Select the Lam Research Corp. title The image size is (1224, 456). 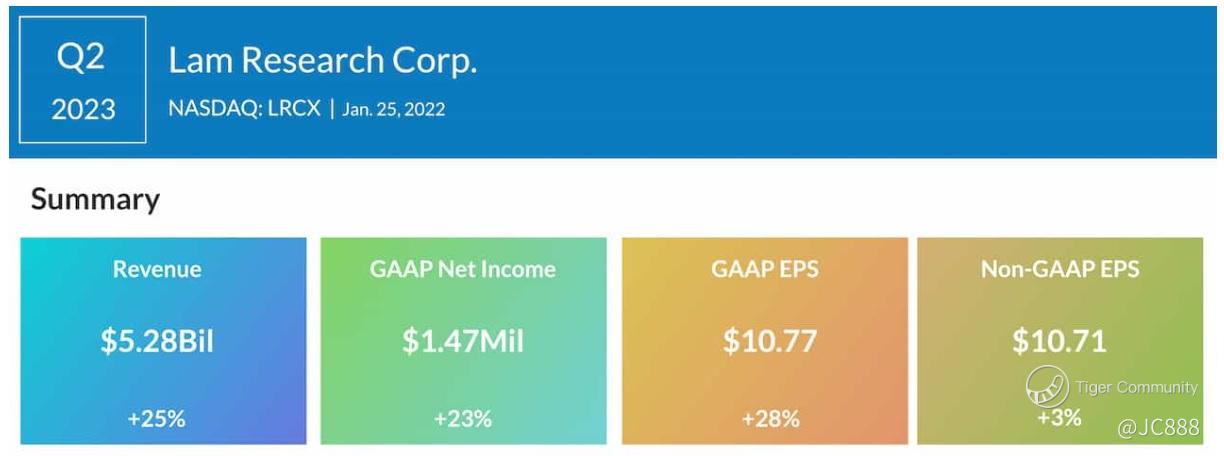click(322, 61)
